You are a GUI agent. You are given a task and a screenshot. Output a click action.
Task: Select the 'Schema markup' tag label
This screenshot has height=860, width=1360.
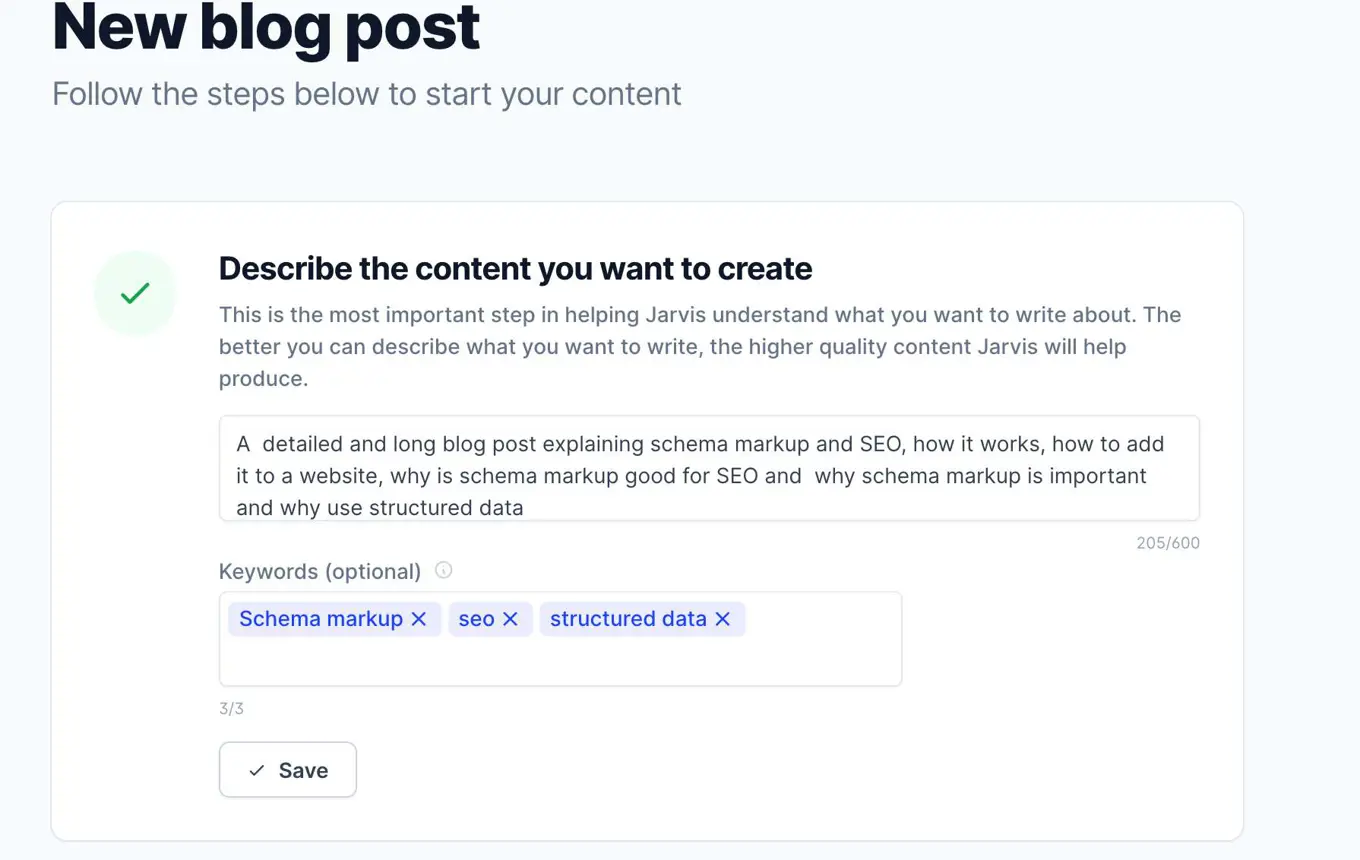pos(320,619)
